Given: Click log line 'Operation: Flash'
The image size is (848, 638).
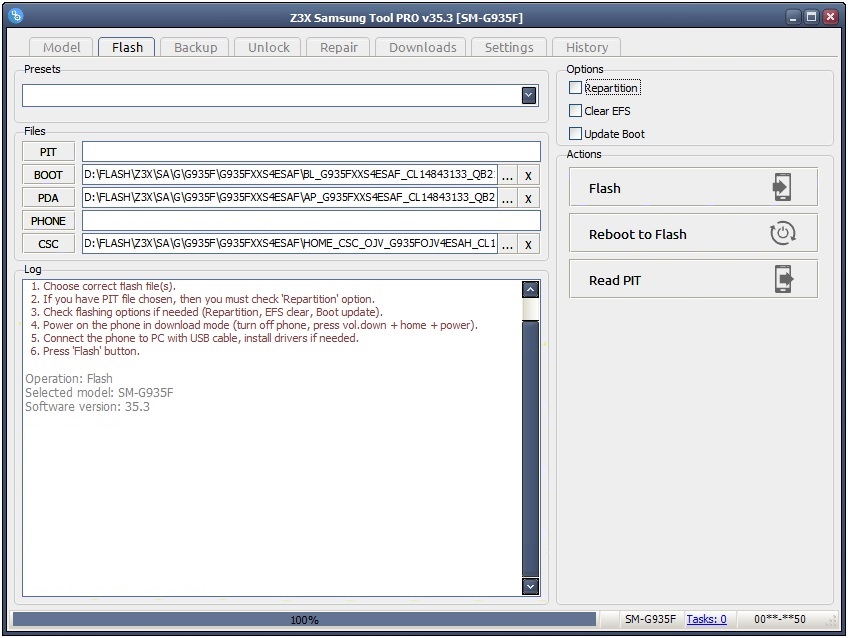Looking at the screenshot, I should (x=69, y=378).
